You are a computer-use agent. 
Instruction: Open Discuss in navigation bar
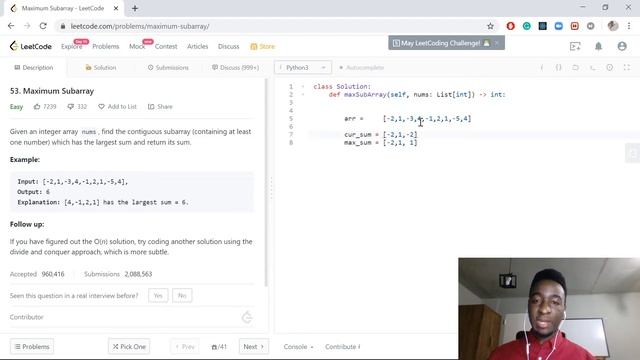point(229,46)
